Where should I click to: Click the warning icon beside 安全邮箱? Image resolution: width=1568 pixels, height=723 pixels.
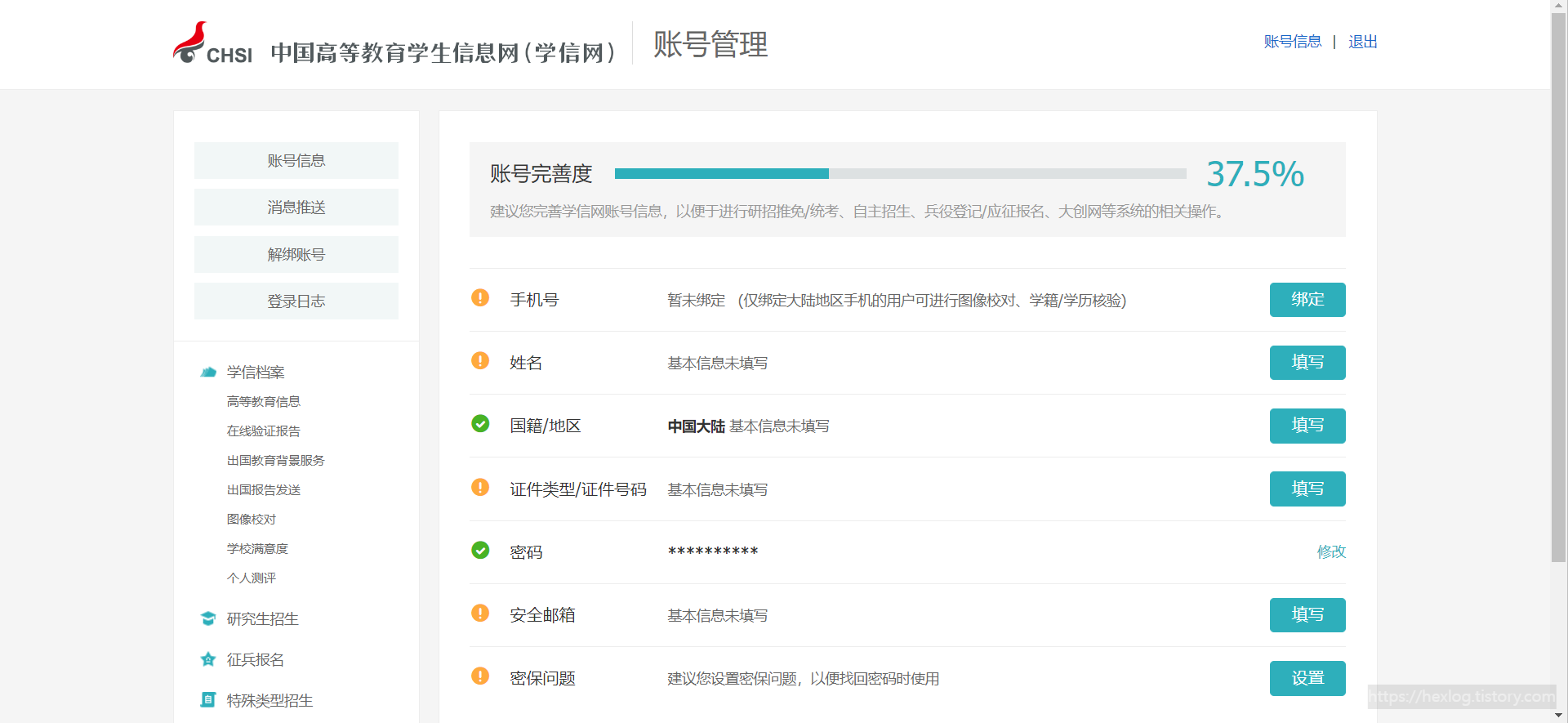(x=480, y=613)
